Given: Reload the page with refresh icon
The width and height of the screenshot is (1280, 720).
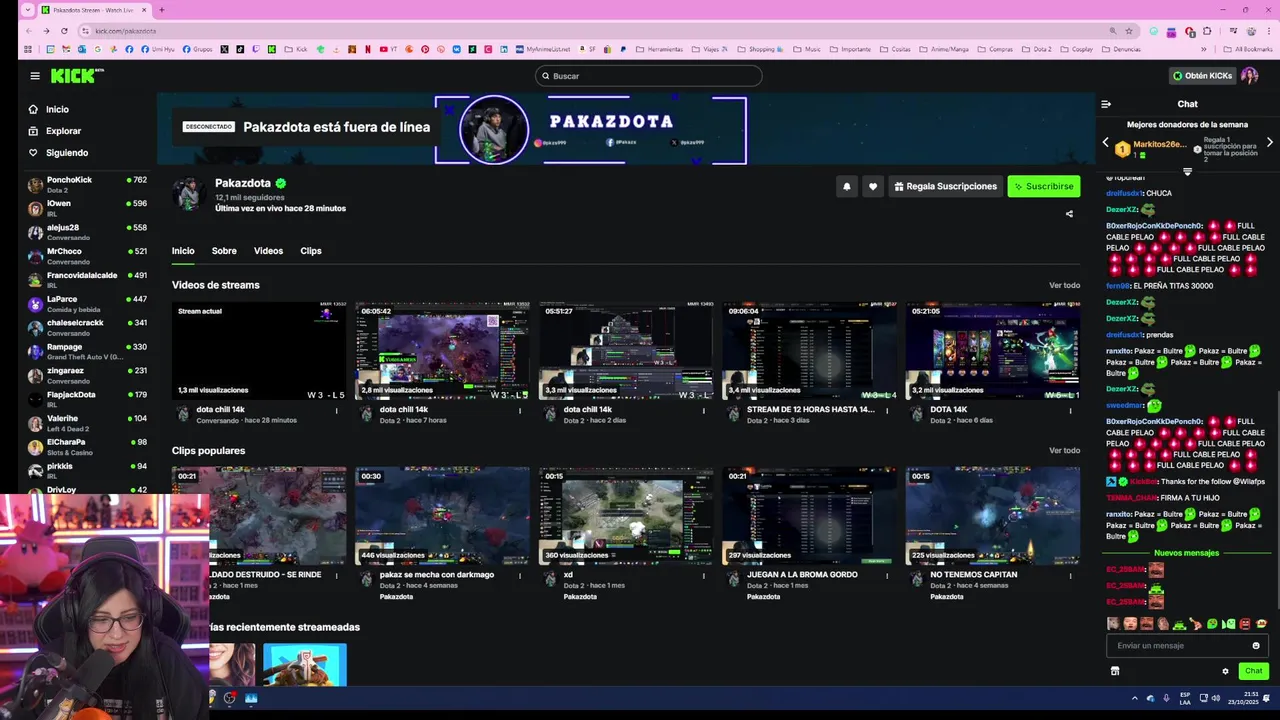Looking at the screenshot, I should pos(65,31).
